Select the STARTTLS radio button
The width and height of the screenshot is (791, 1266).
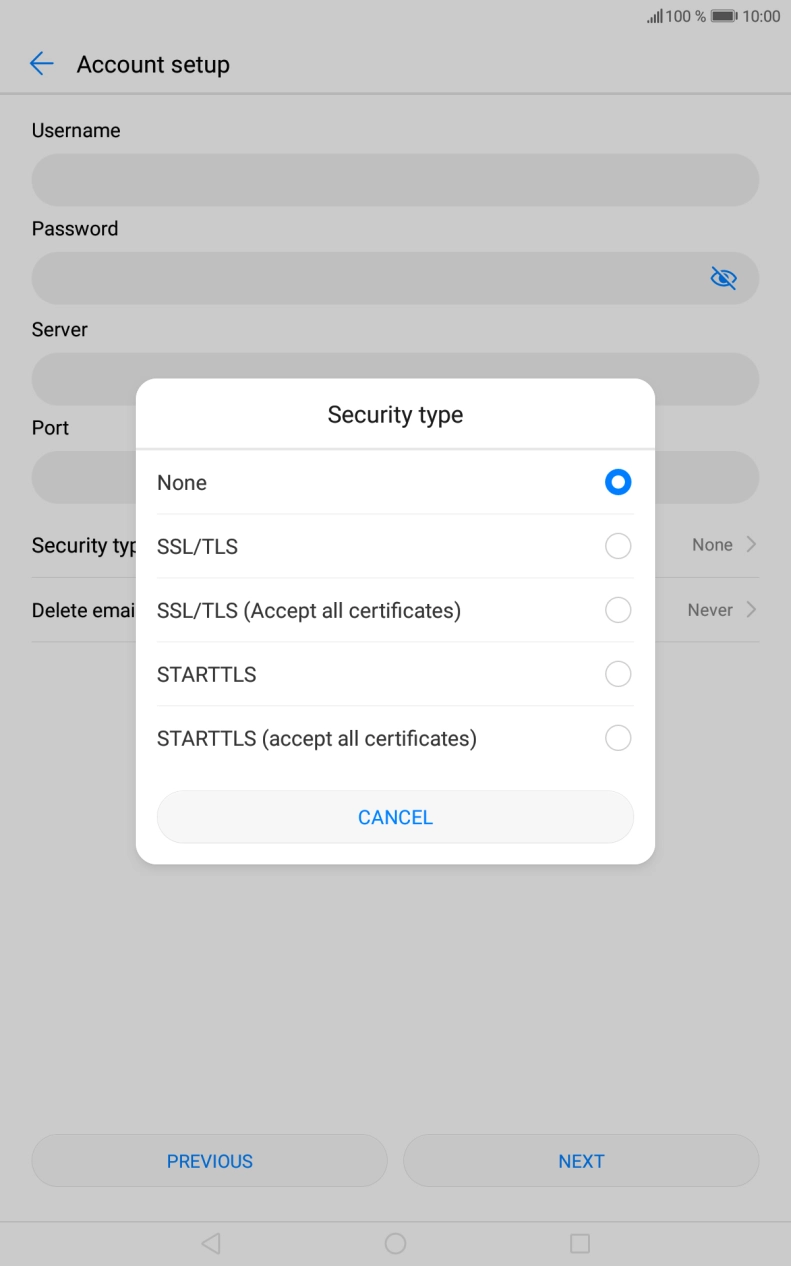618,674
